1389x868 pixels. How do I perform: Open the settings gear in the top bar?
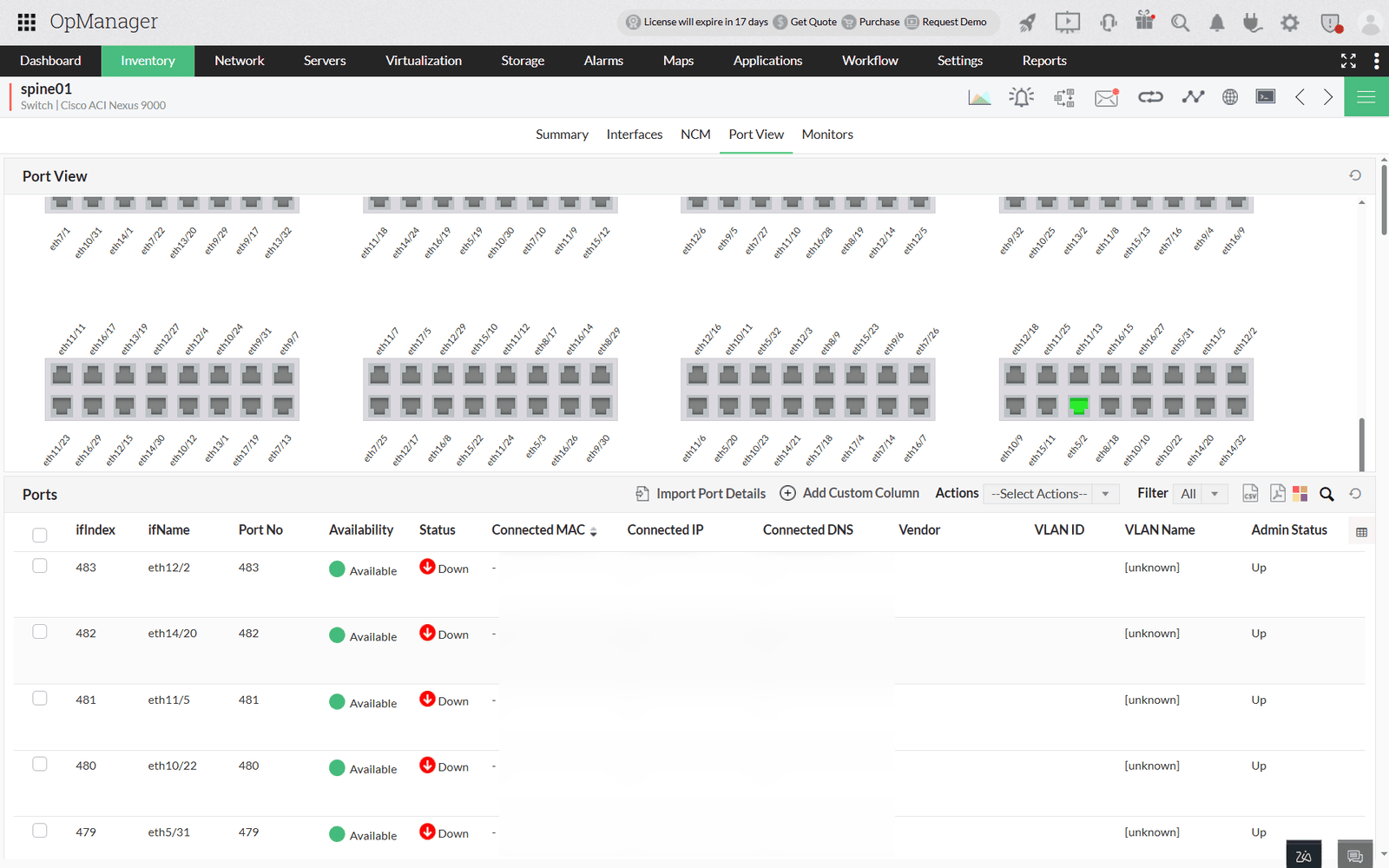1290,22
